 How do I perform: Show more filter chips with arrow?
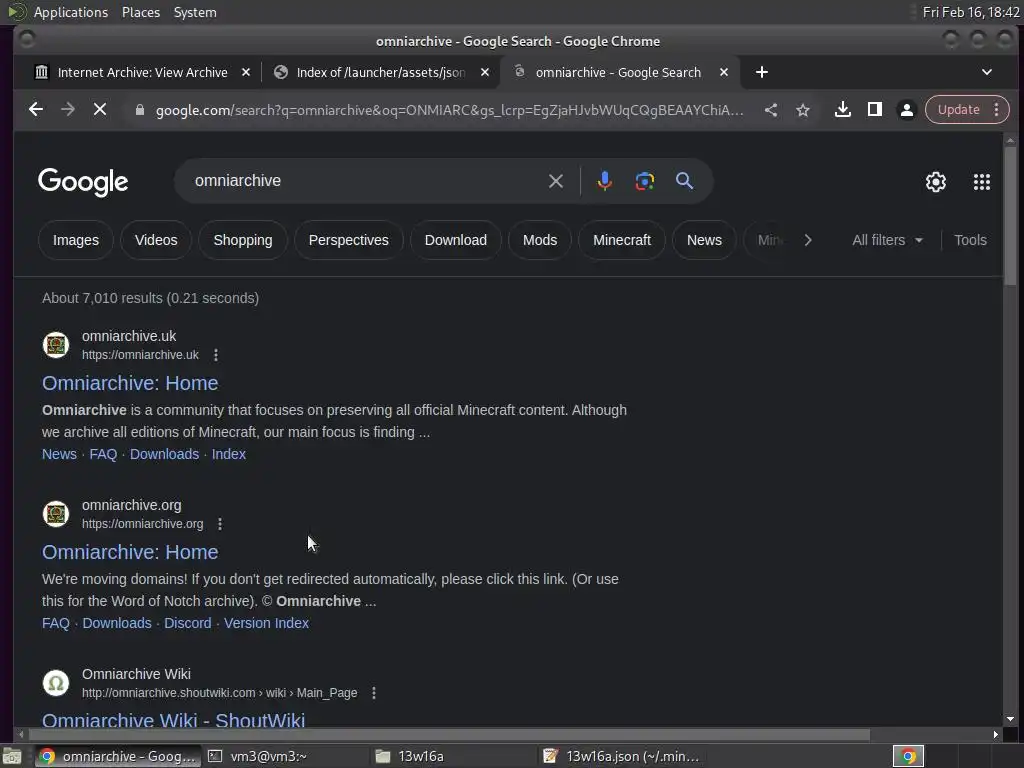(808, 240)
